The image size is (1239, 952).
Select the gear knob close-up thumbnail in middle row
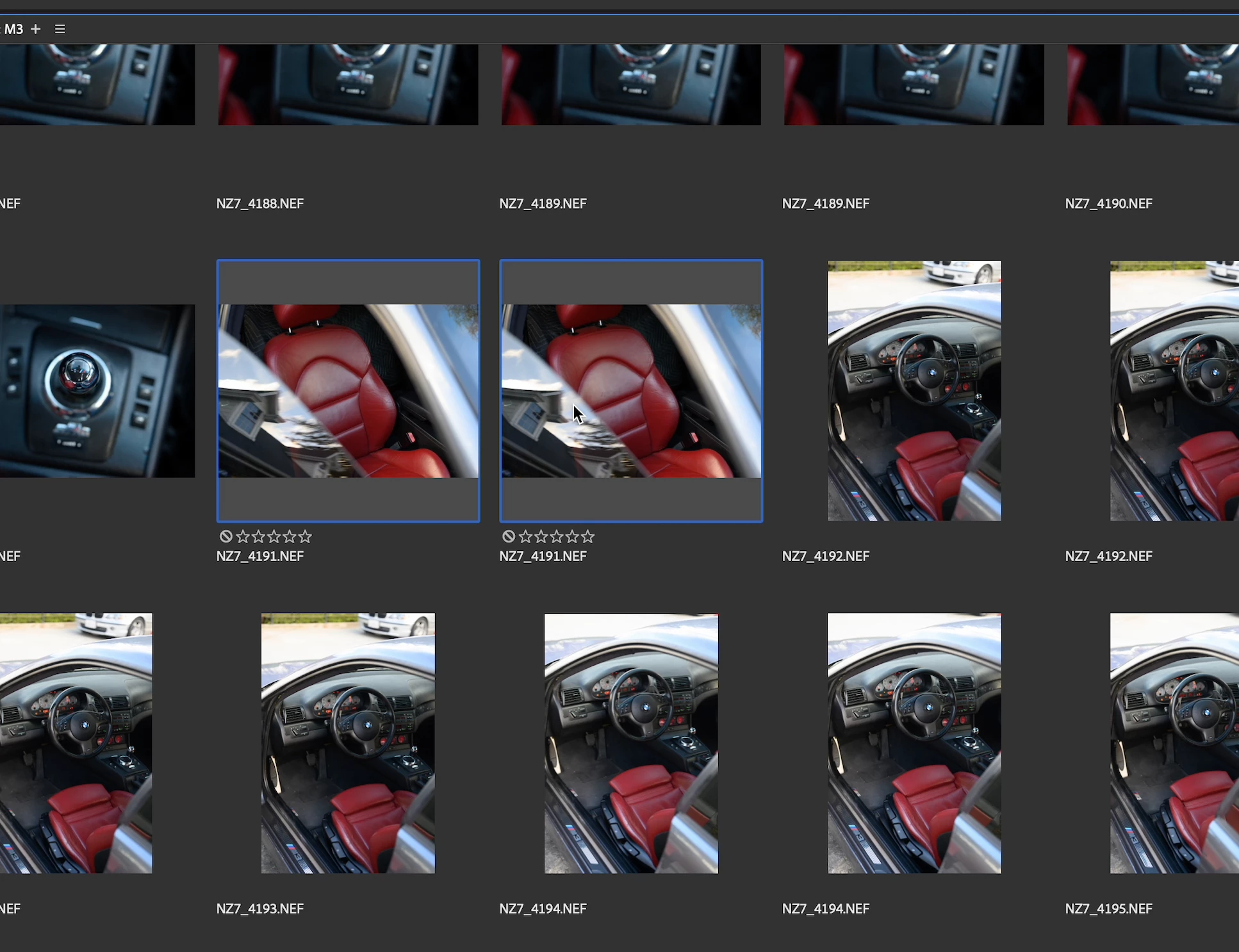coord(96,391)
